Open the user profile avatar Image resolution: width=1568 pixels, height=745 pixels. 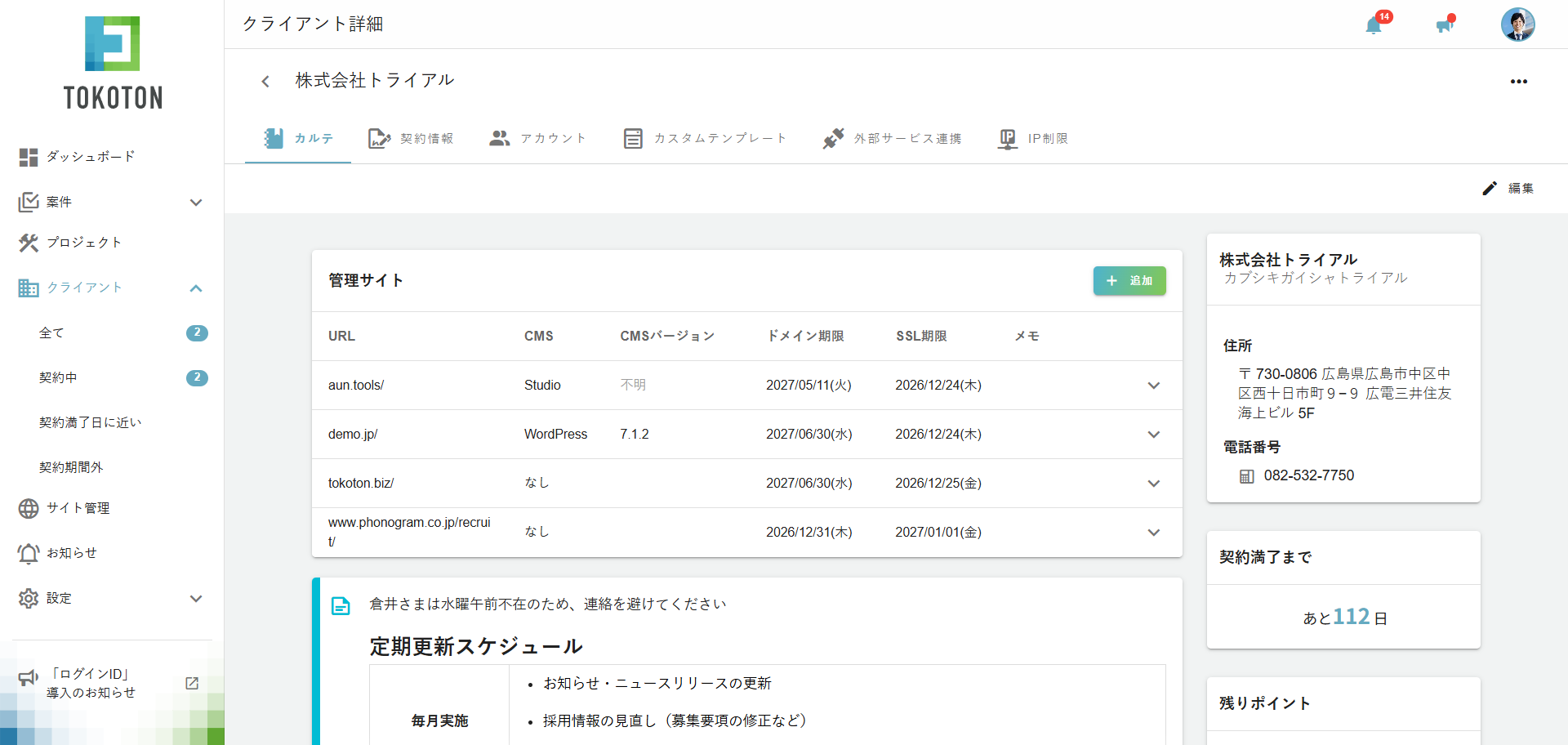coord(1517,25)
